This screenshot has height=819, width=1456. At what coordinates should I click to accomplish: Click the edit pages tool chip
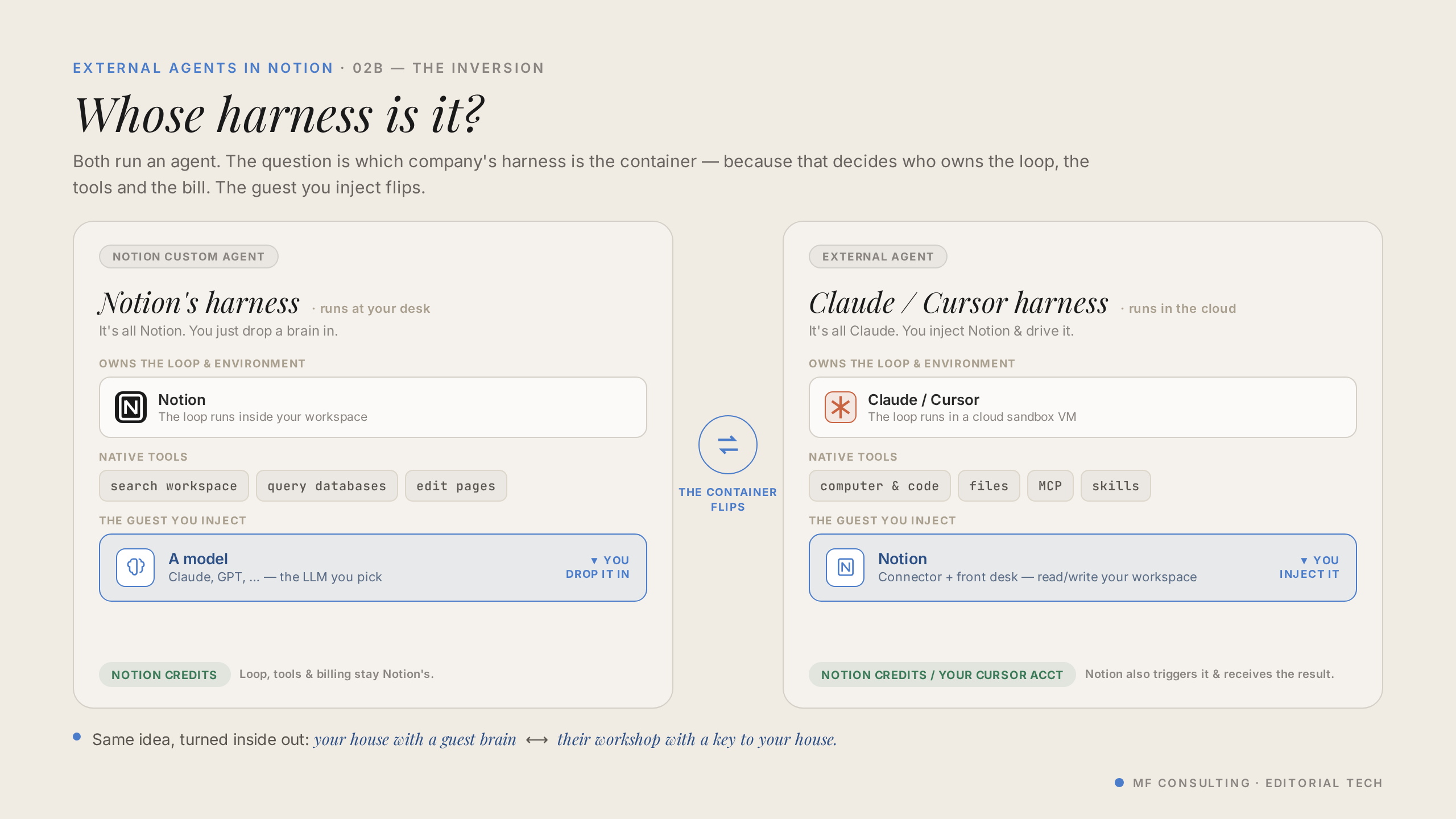(x=456, y=486)
